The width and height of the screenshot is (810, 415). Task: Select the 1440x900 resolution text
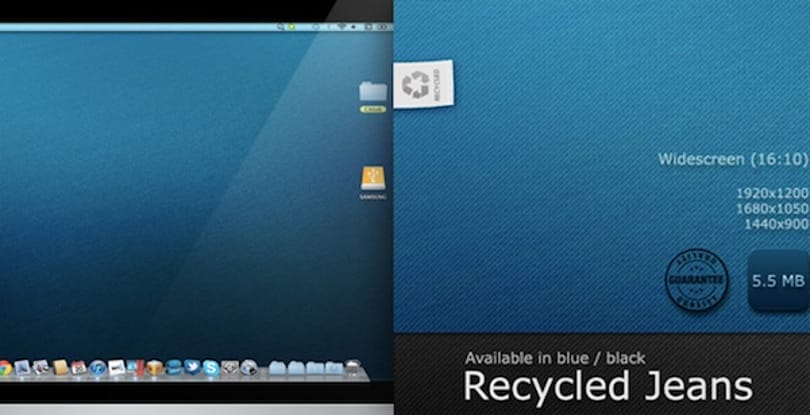(776, 224)
